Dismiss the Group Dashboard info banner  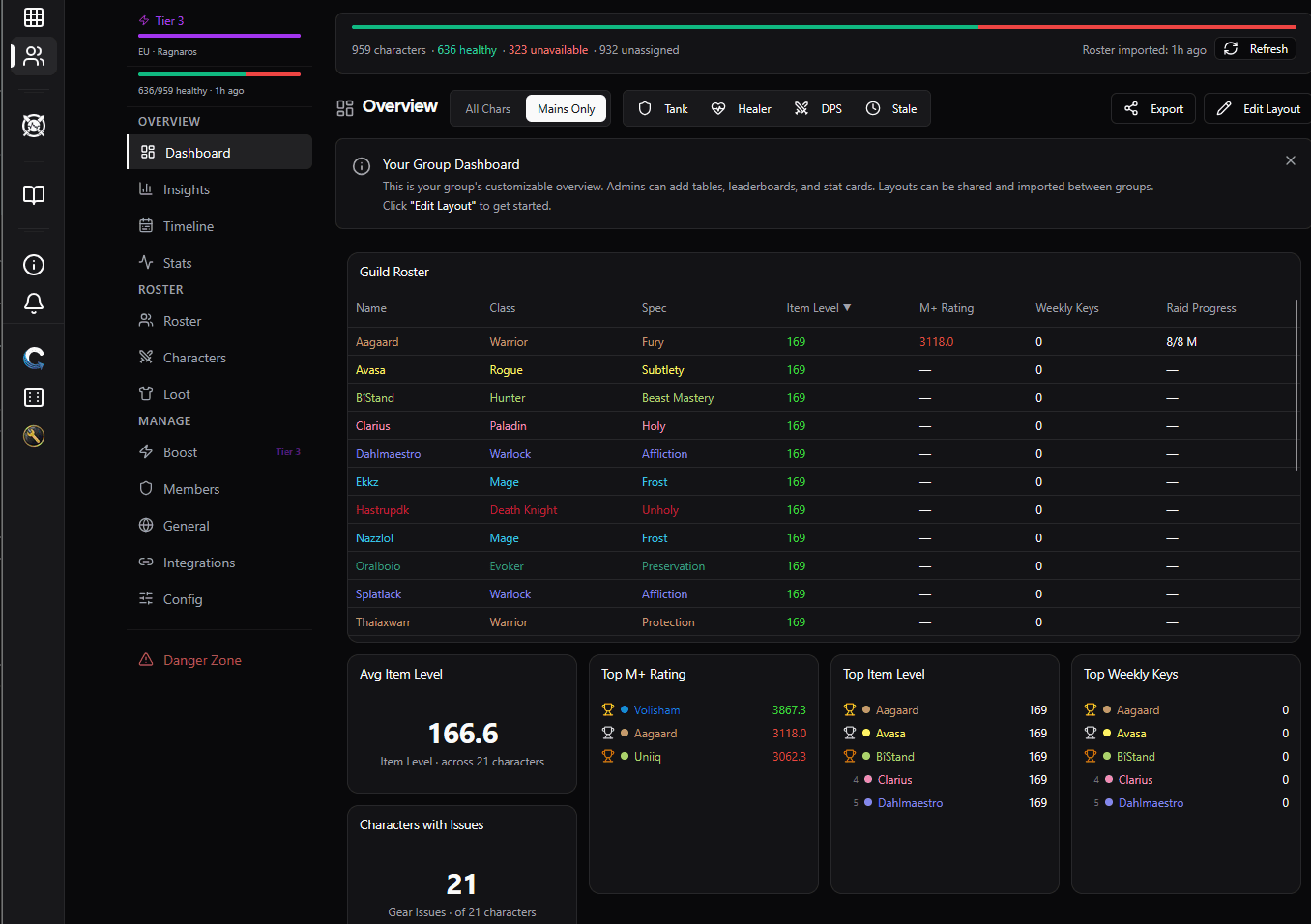pos(1290,159)
